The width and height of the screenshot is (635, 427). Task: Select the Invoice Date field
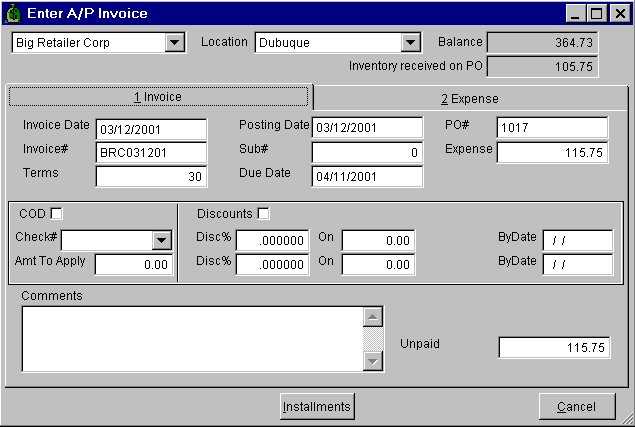pos(150,129)
